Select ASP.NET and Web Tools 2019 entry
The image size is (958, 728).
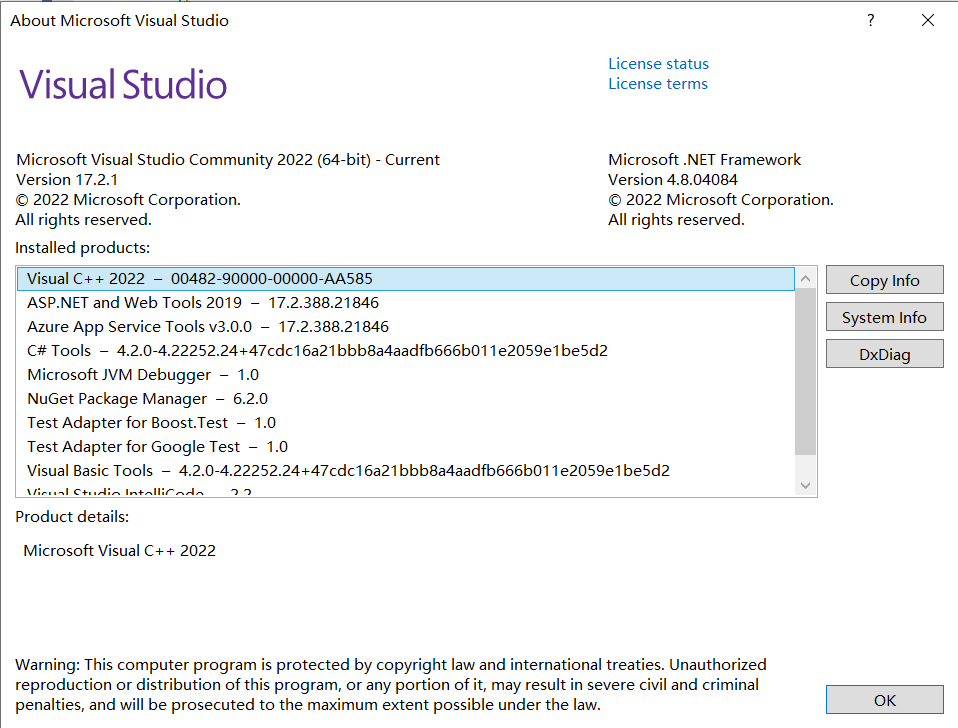pyautogui.click(x=200, y=302)
